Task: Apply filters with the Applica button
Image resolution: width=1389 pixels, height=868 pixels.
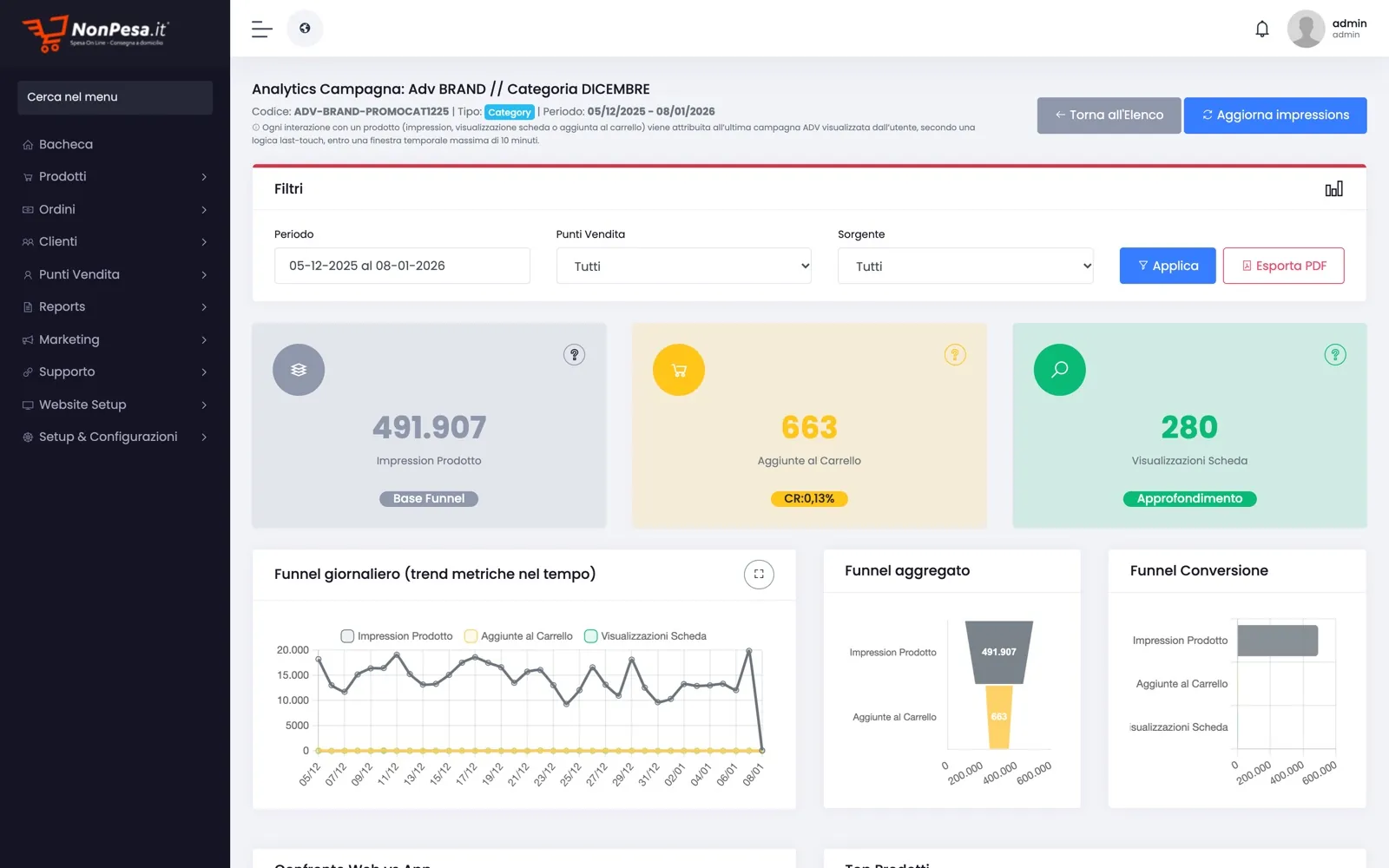Action: [x=1168, y=266]
